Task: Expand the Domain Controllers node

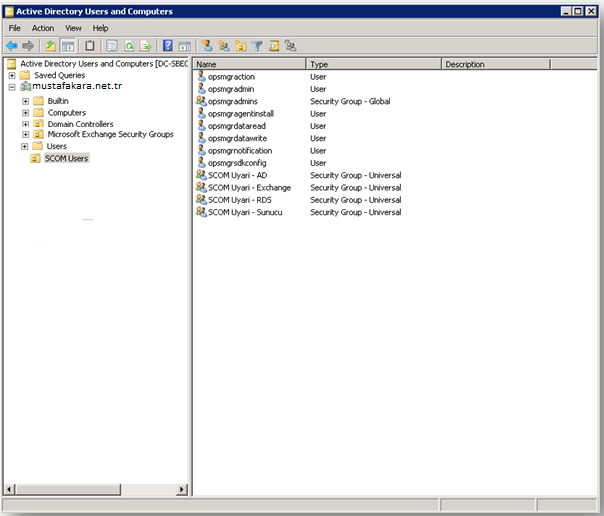Action: [25, 124]
